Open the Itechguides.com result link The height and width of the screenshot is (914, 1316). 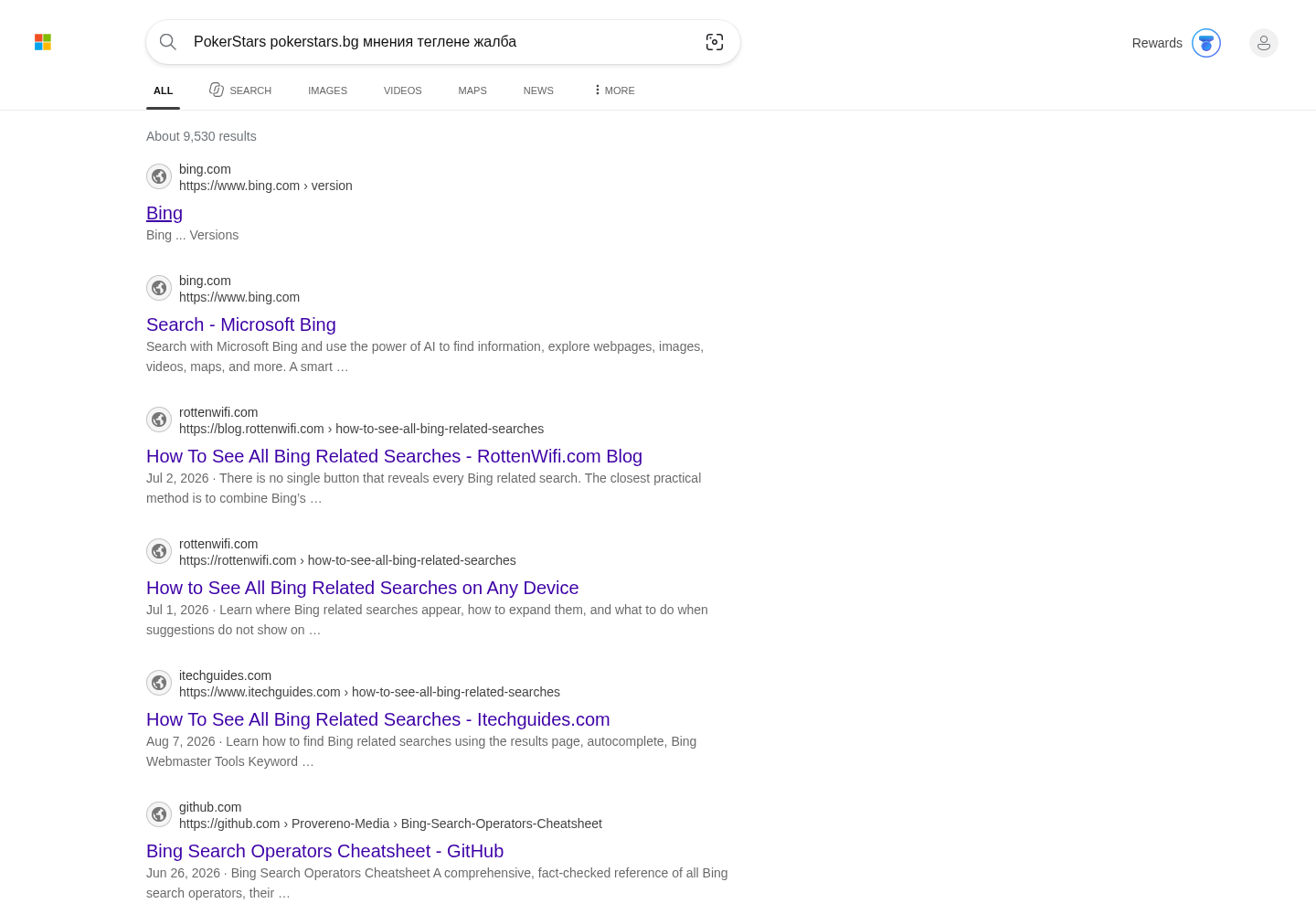point(378,719)
